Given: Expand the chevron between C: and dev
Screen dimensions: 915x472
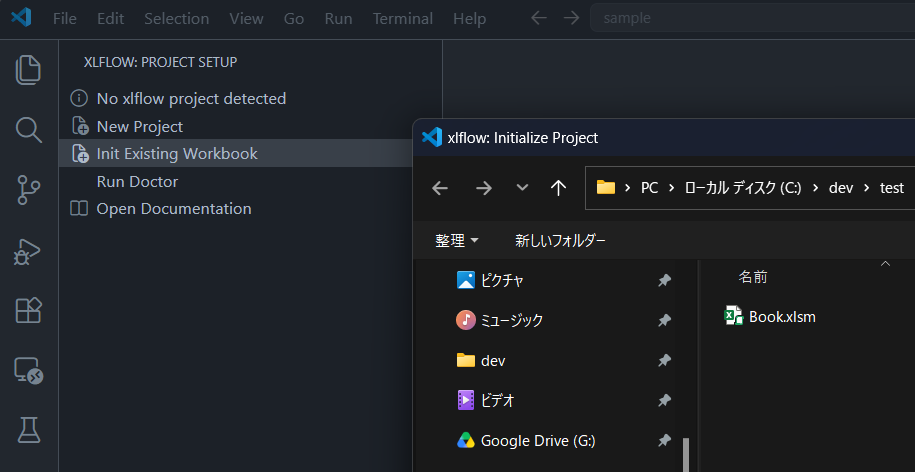Looking at the screenshot, I should pos(815,188).
